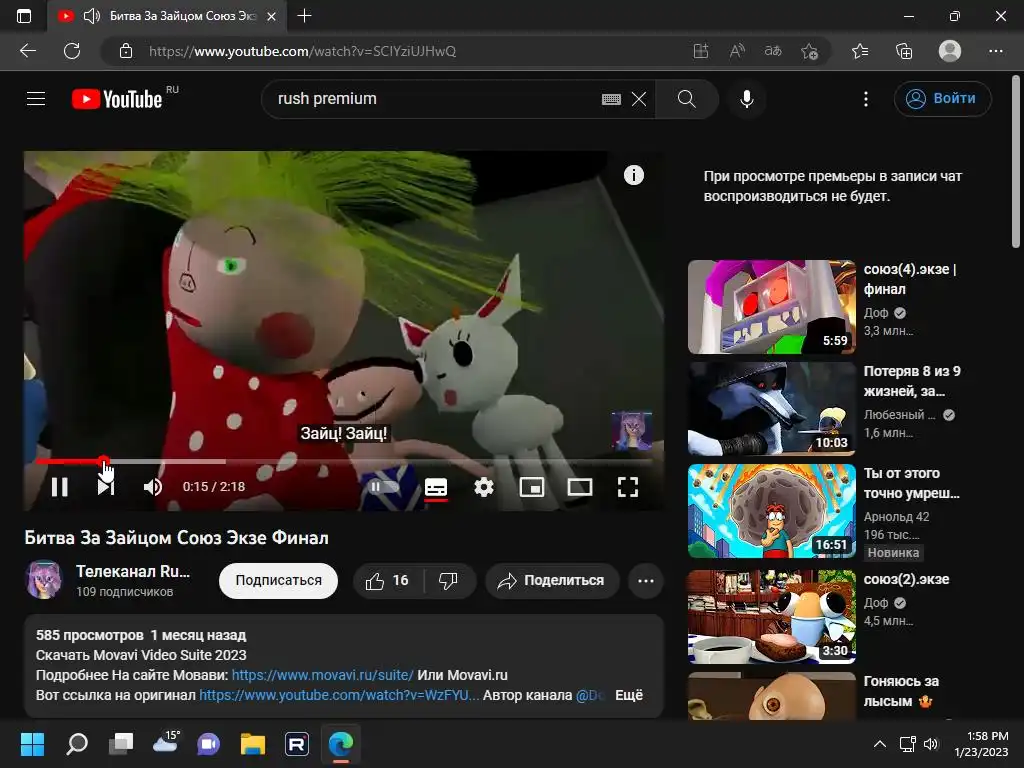The width and height of the screenshot is (1024, 768).
Task: Open the original video YouTube link
Action: point(339,696)
